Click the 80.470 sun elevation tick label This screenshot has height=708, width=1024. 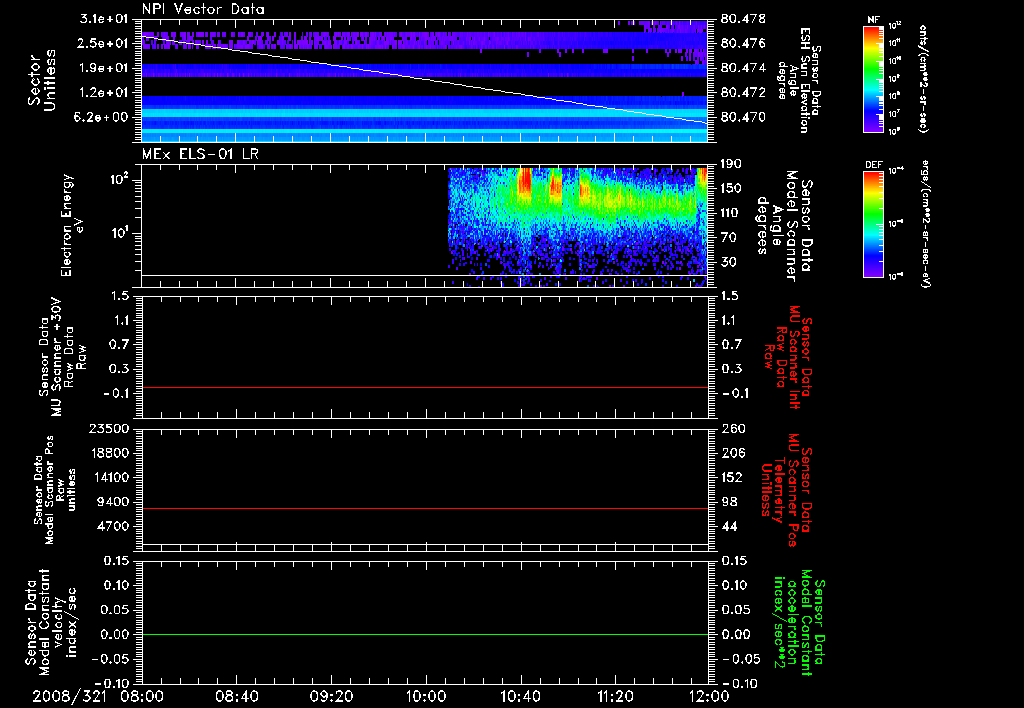743,118
